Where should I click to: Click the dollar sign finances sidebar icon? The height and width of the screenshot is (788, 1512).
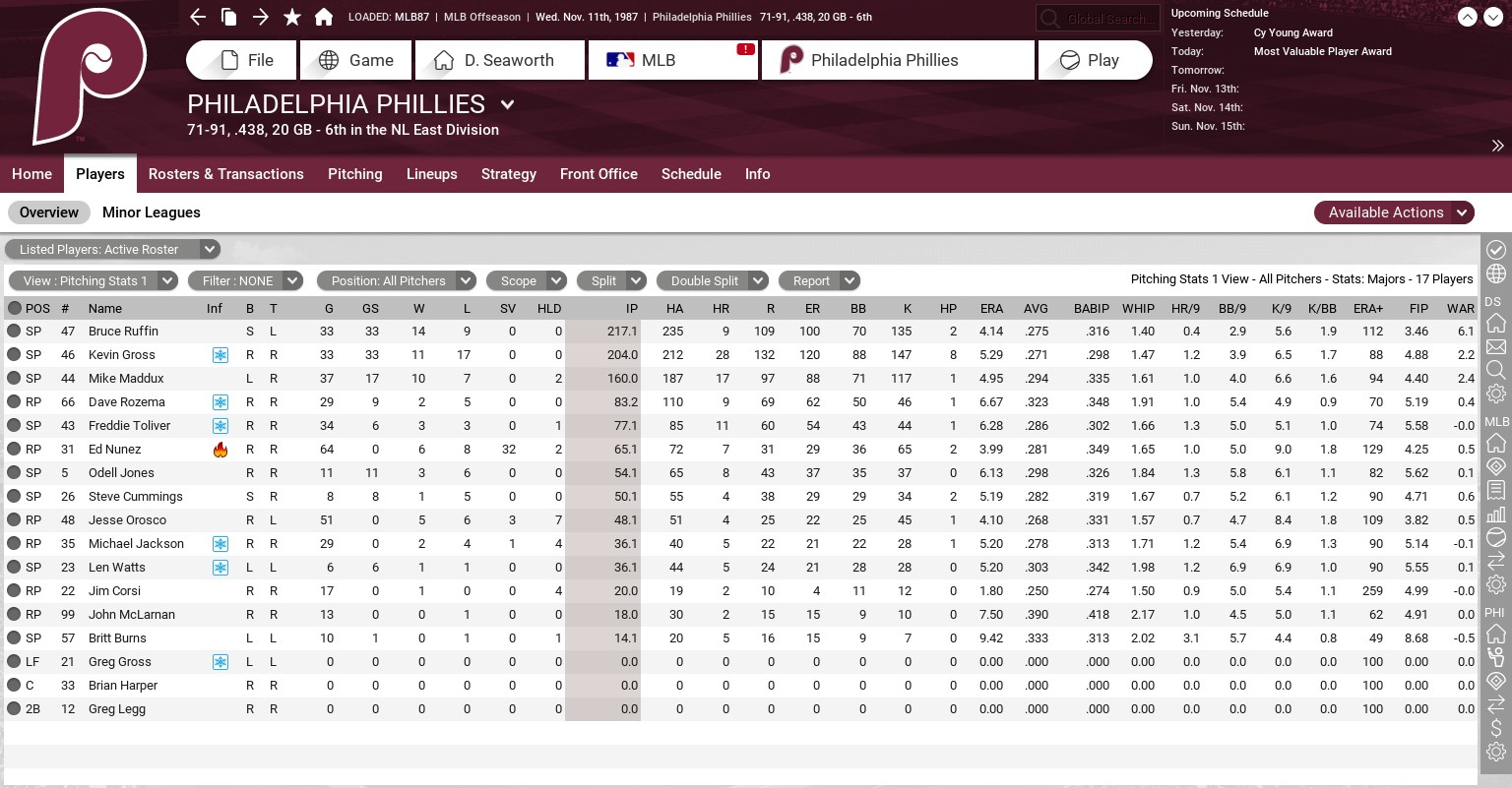[x=1496, y=728]
